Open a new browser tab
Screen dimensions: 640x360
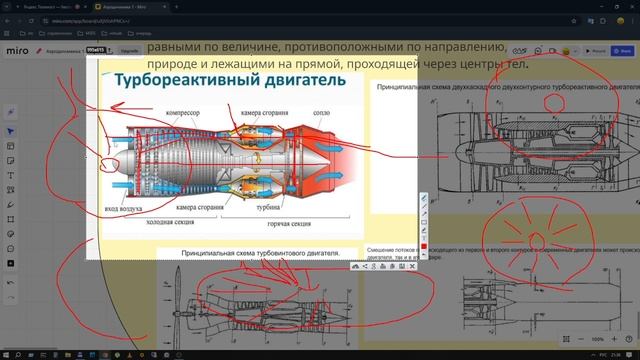pos(176,7)
